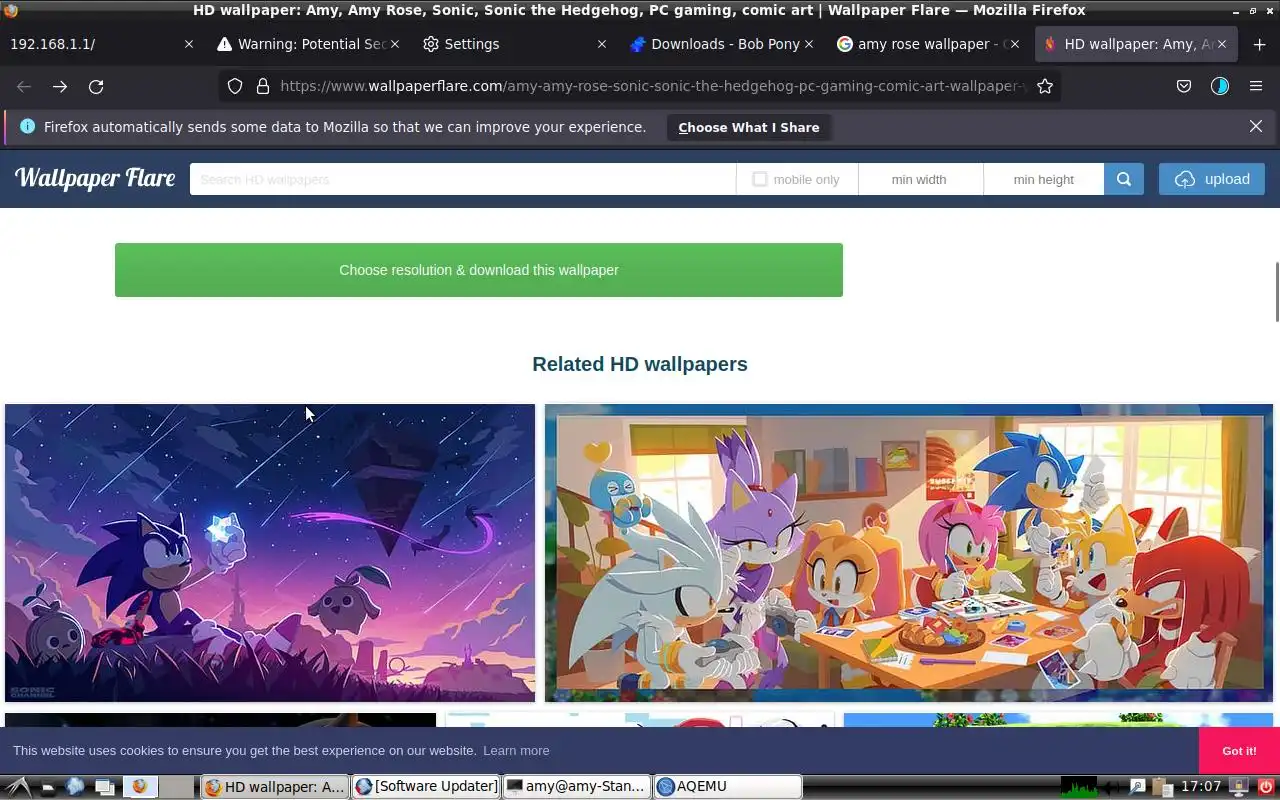Open the Firefox hamburger menu
Viewport: 1280px width, 800px height.
[1256, 86]
